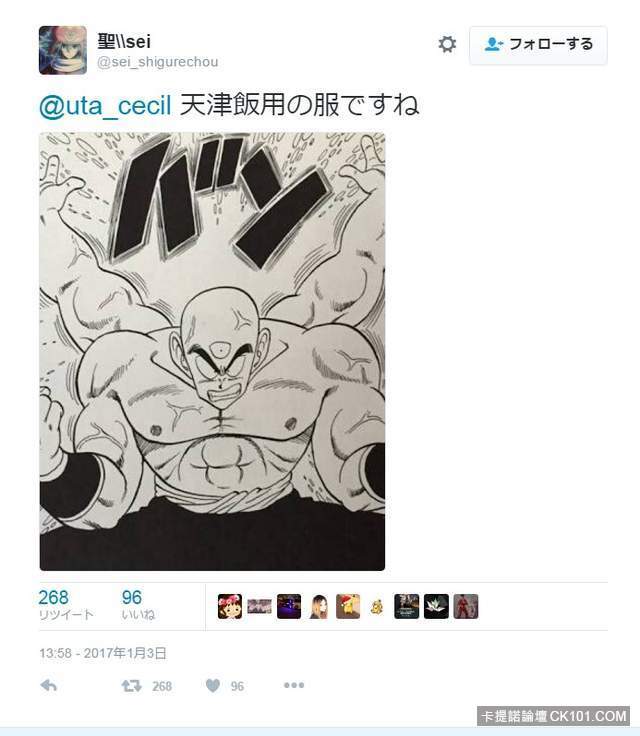The image size is (640, 736).
Task: Click the フォローする follow button
Action: pyautogui.click(x=538, y=45)
